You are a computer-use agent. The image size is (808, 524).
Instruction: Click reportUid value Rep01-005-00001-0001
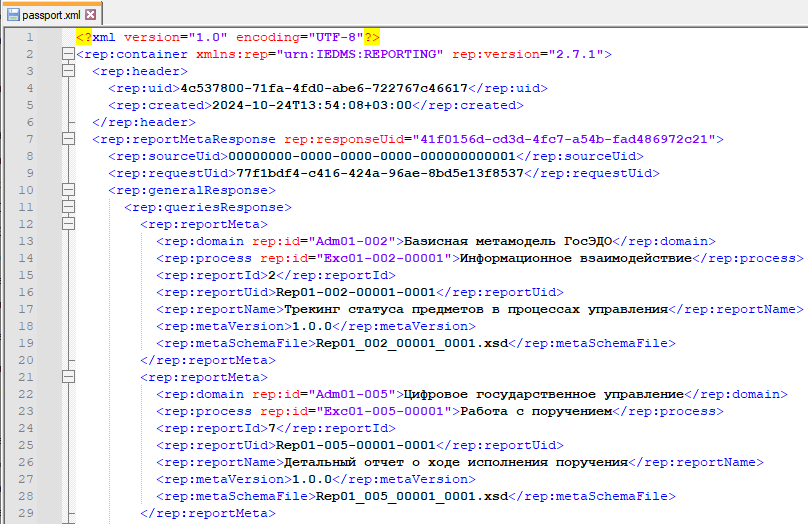click(x=356, y=445)
